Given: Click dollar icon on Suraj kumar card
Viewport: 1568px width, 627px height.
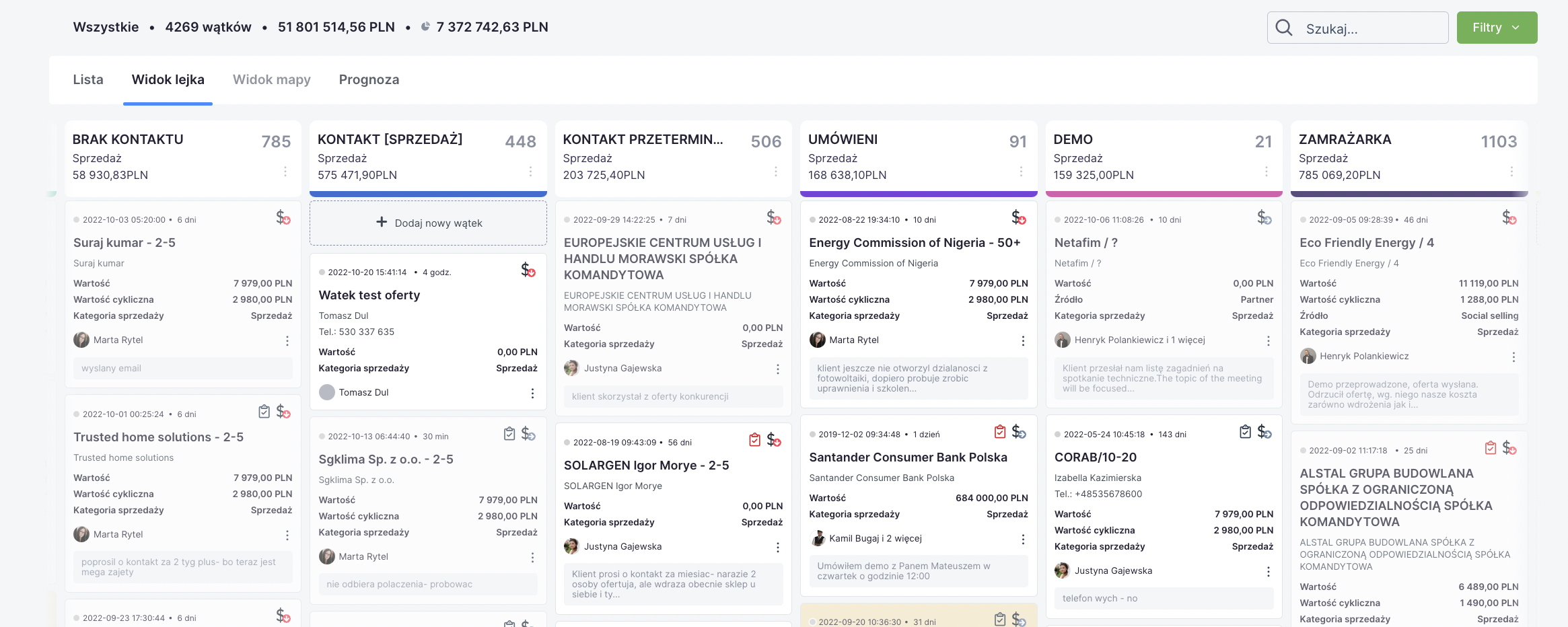Looking at the screenshot, I should click(283, 218).
